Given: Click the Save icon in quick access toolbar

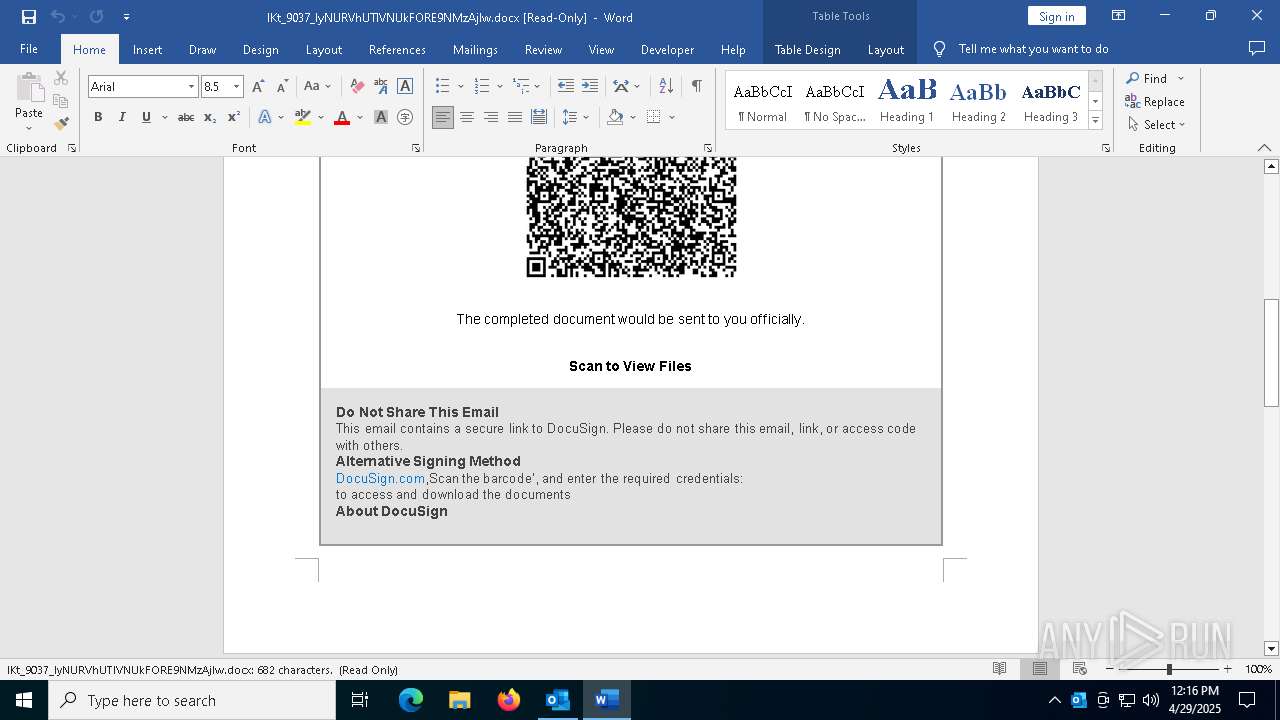Looking at the screenshot, I should click(x=28, y=17).
